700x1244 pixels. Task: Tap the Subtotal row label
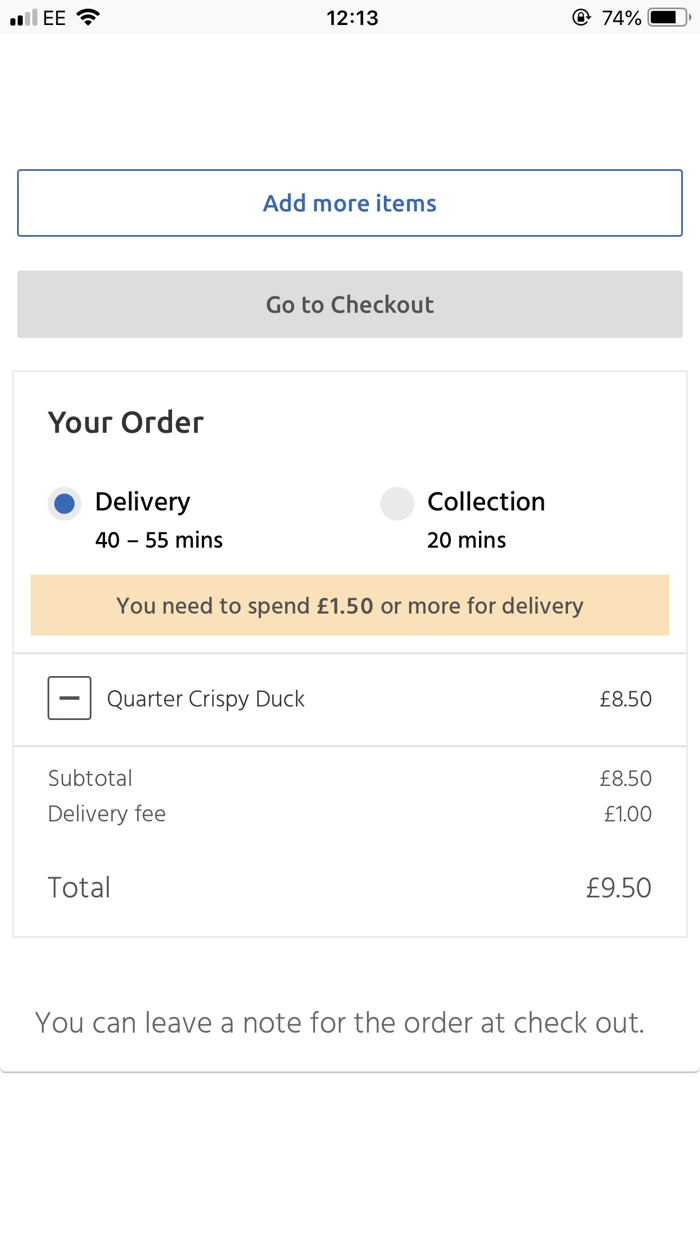tap(90, 778)
